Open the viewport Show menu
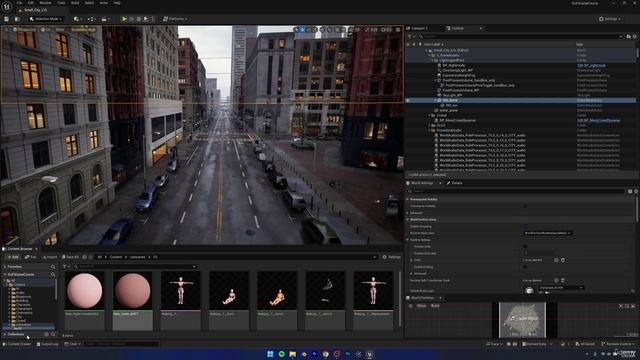Viewport: 640px width, 360px height. 60,29
